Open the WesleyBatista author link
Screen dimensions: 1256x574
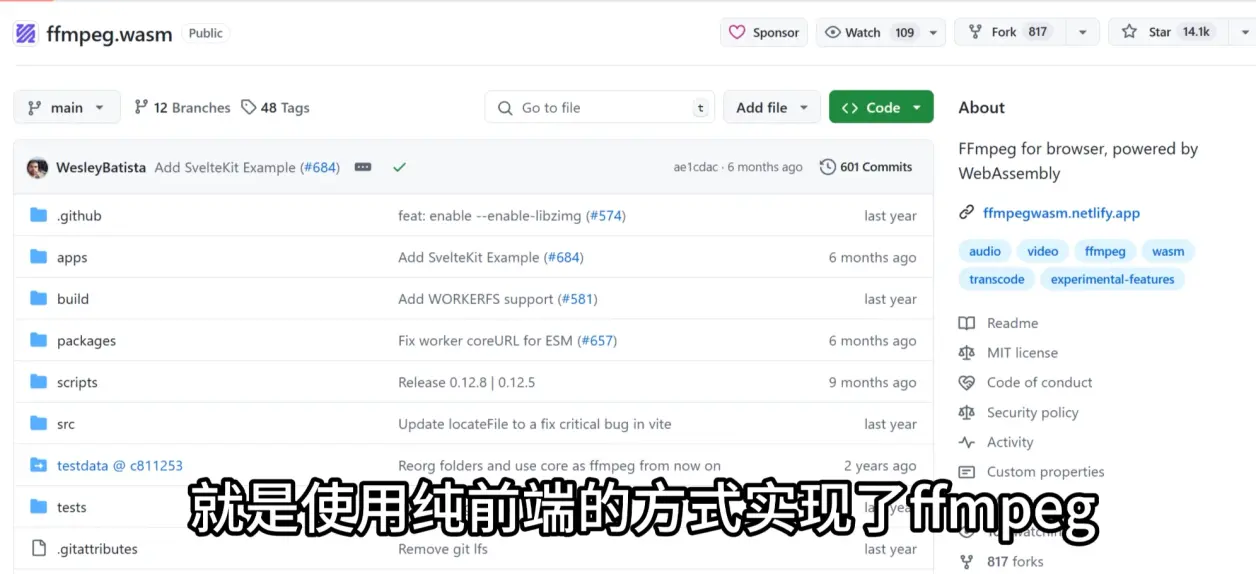(101, 167)
